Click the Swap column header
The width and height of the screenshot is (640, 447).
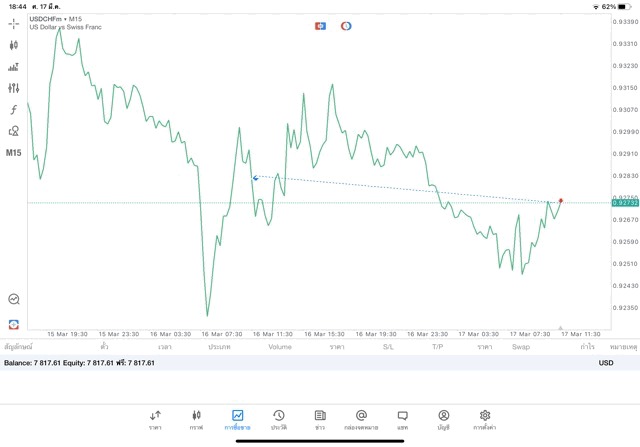coord(521,347)
